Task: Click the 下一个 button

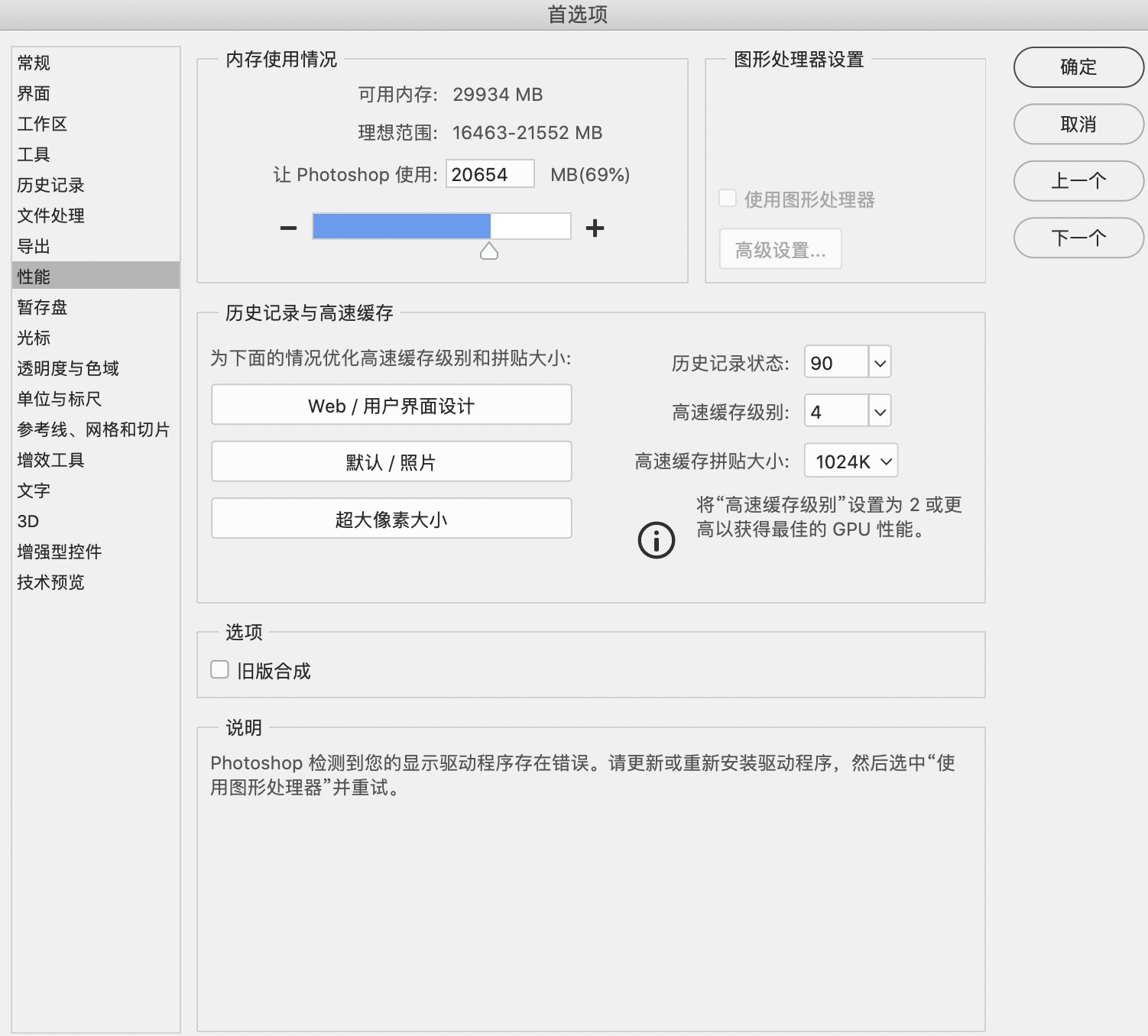Action: click(x=1078, y=238)
